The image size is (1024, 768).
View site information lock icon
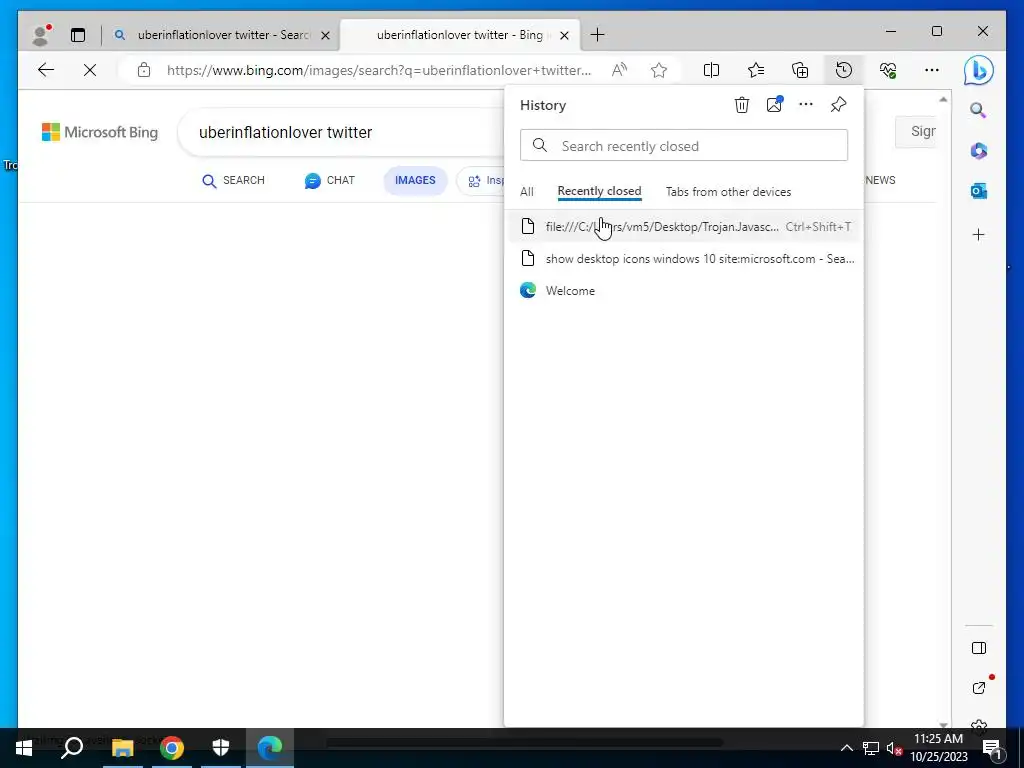144,70
